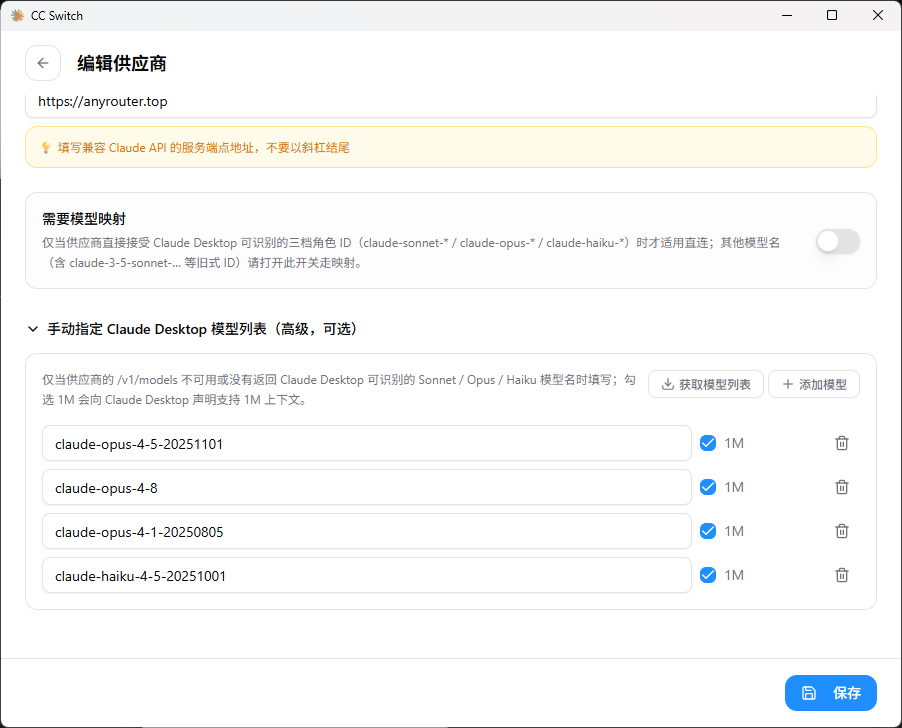Delete the claude-opus-4-8 model row

pos(842,487)
